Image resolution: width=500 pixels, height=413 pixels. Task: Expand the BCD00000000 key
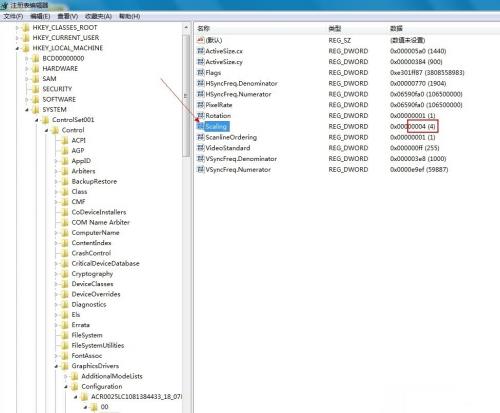[x=27, y=58]
